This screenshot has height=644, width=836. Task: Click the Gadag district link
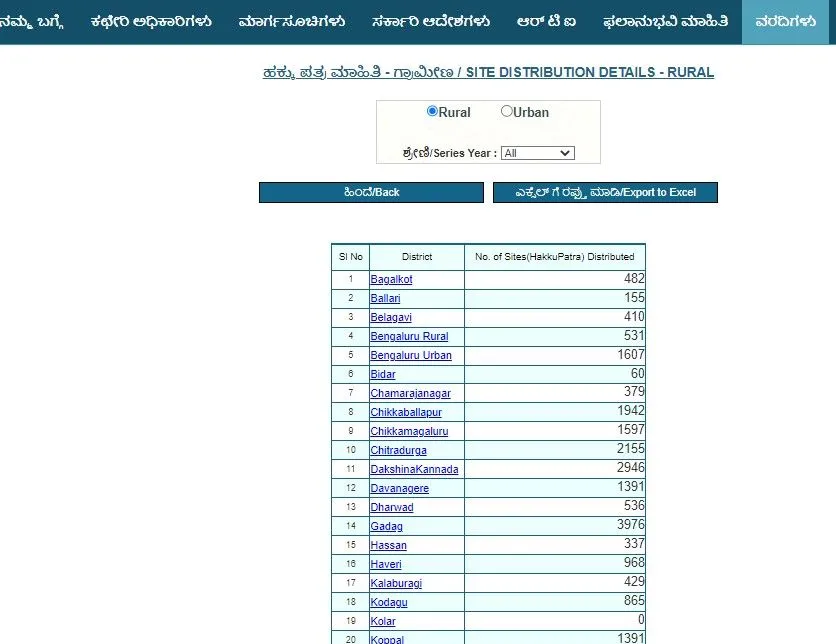[x=386, y=527]
